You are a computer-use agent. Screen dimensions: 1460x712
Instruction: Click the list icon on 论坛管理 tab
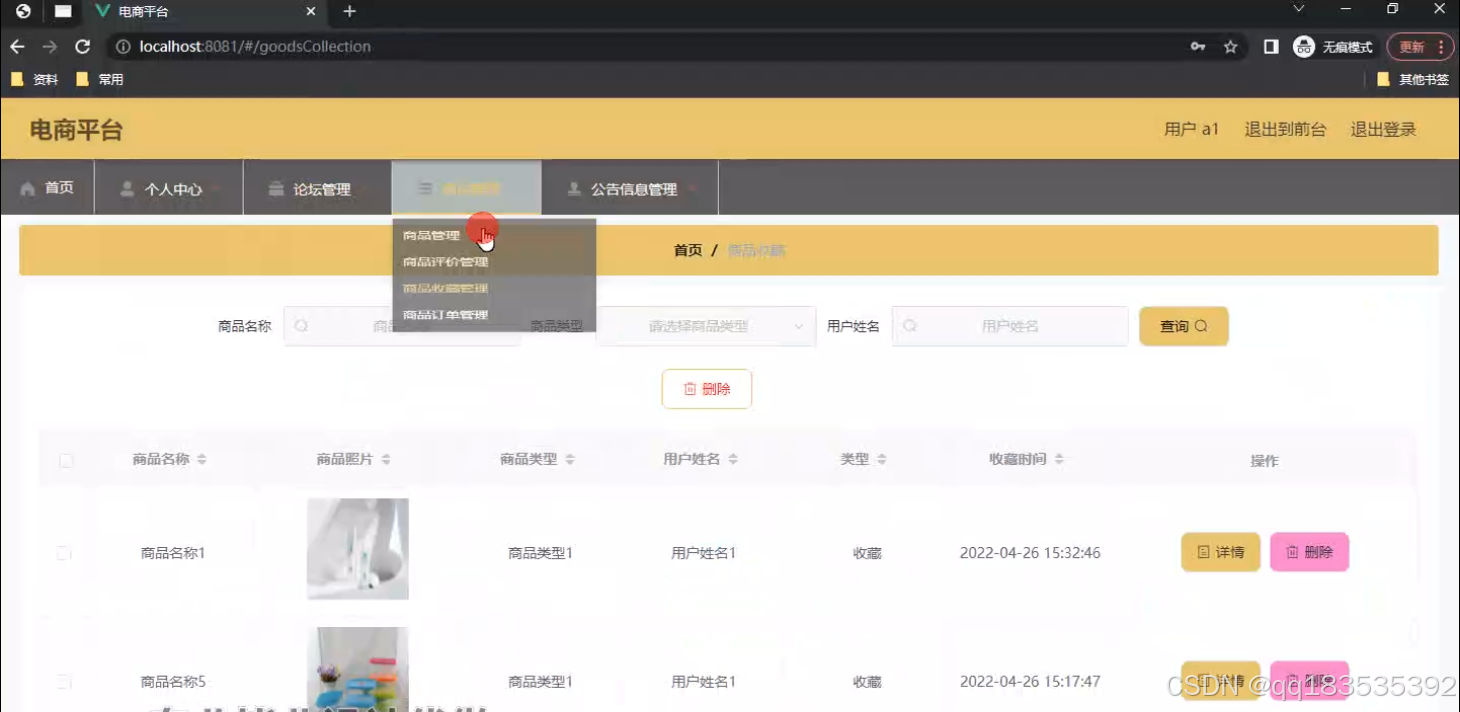click(276, 186)
